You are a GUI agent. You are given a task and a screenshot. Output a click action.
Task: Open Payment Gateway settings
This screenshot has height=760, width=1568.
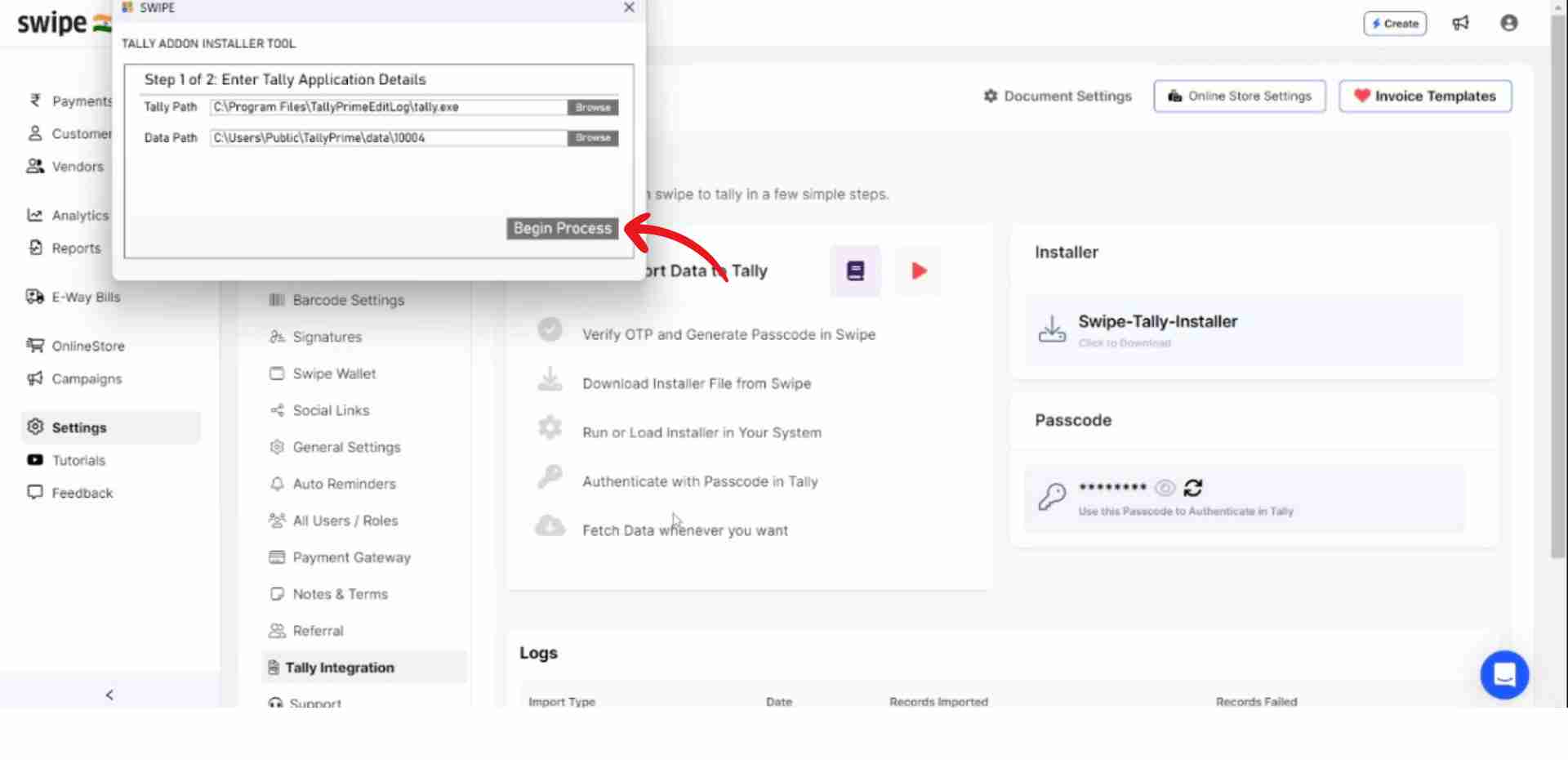[340, 557]
